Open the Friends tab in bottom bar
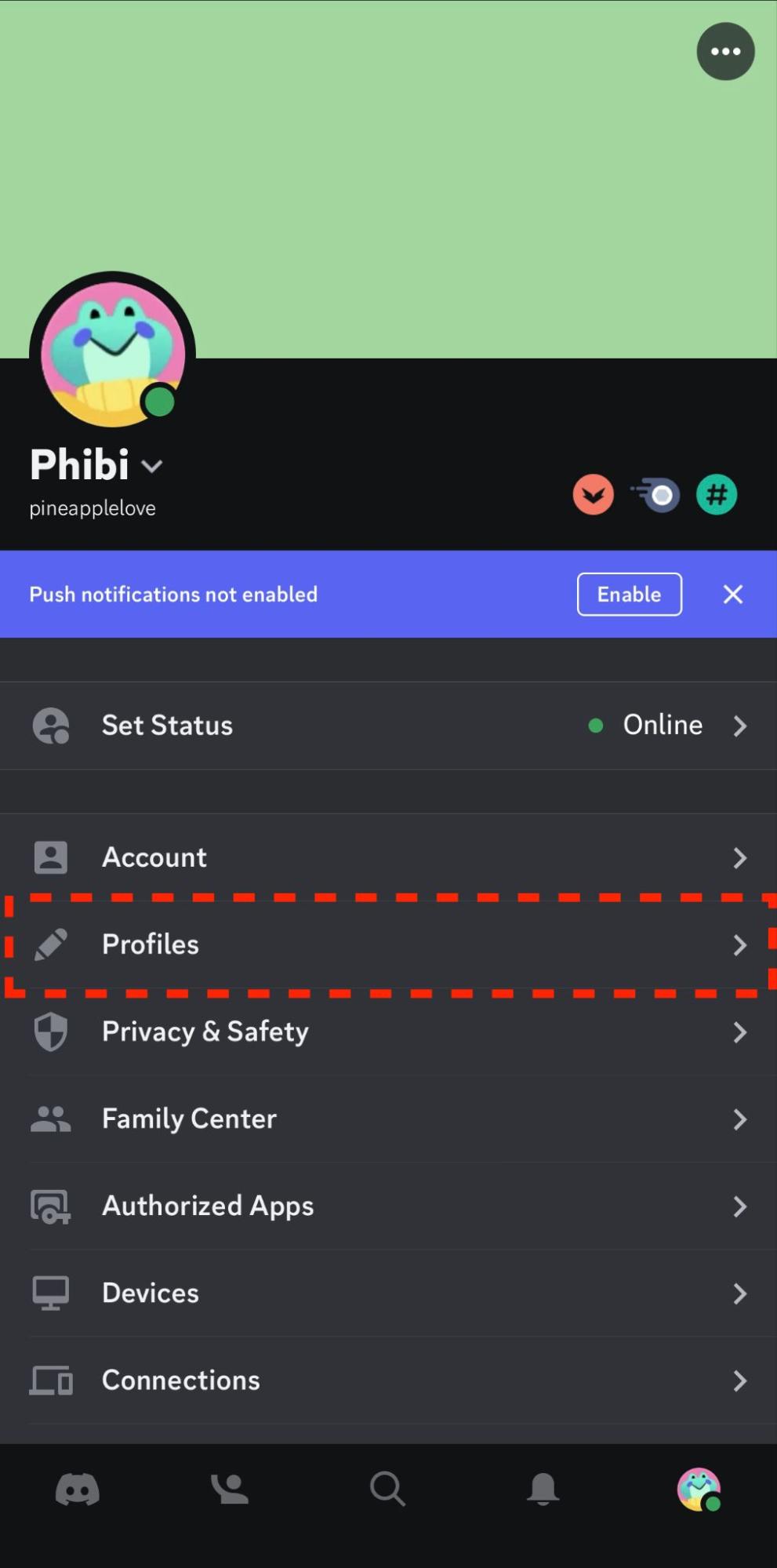This screenshot has height=1568, width=777. pos(230,1489)
